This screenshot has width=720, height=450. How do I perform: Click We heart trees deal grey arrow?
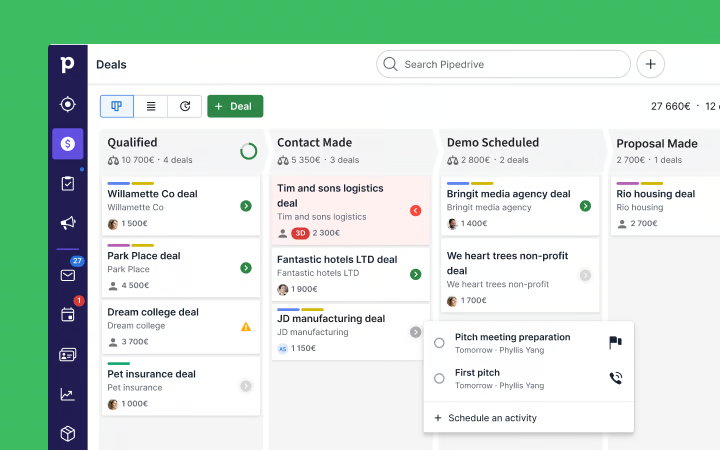click(585, 276)
